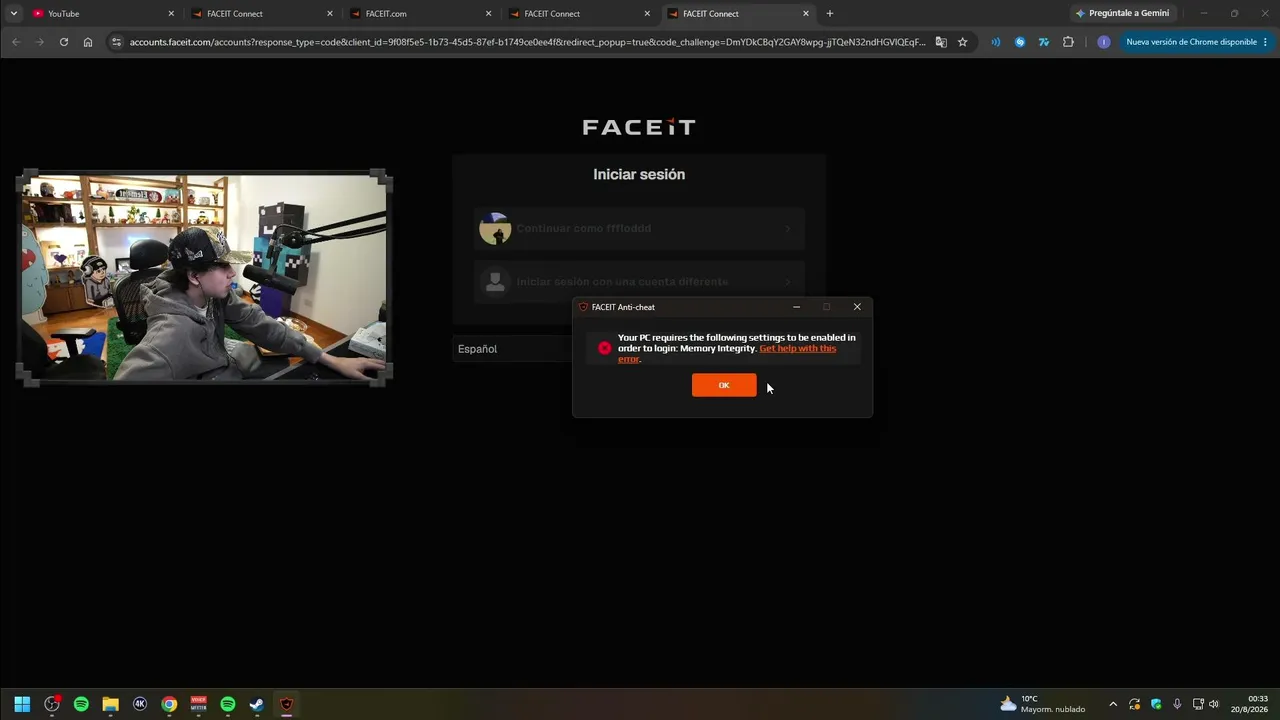Open FACEIT Anti-cheat from the taskbar
1280x720 pixels.
point(287,704)
